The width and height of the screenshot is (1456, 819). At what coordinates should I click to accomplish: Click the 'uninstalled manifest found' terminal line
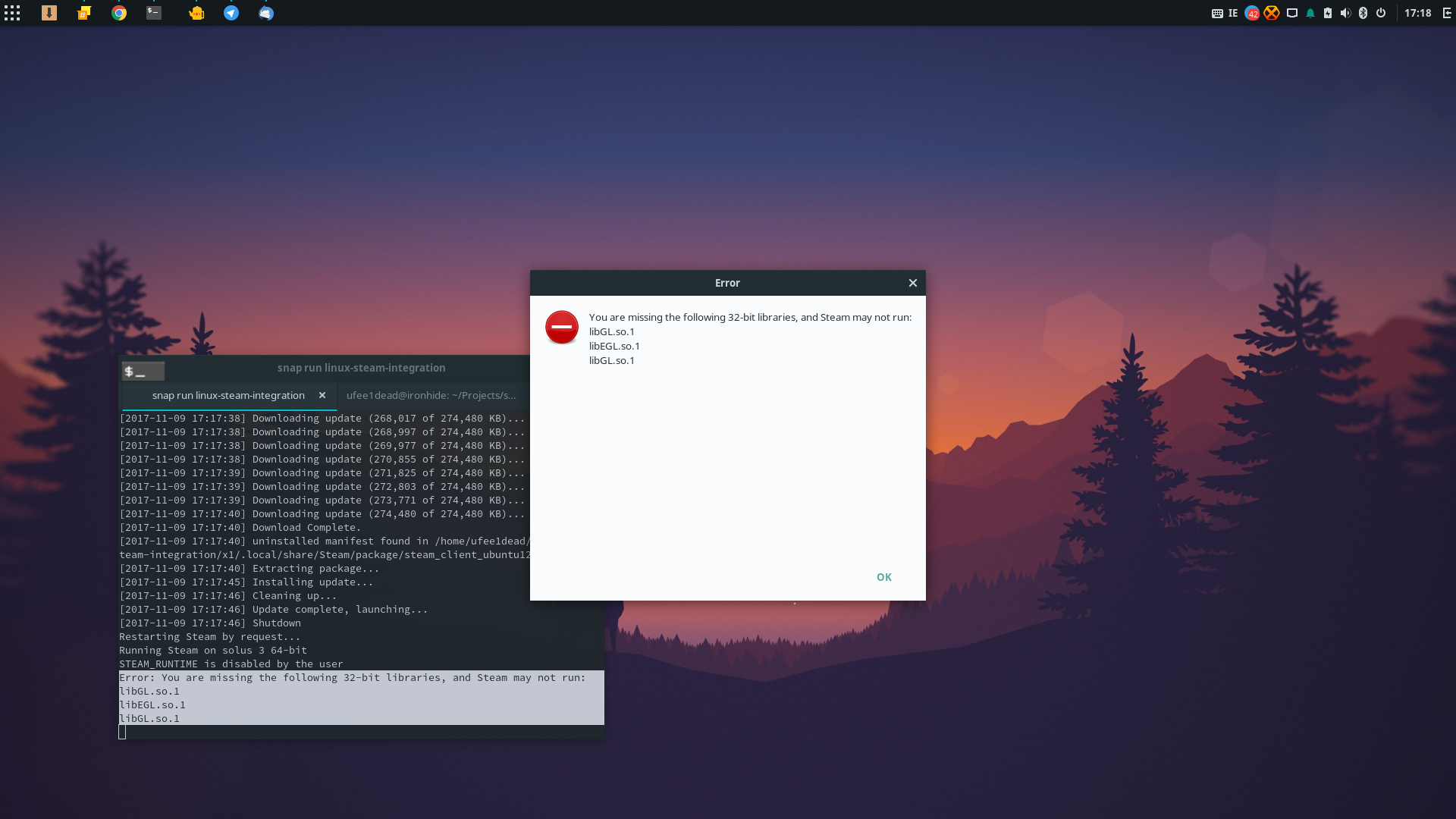click(325, 541)
